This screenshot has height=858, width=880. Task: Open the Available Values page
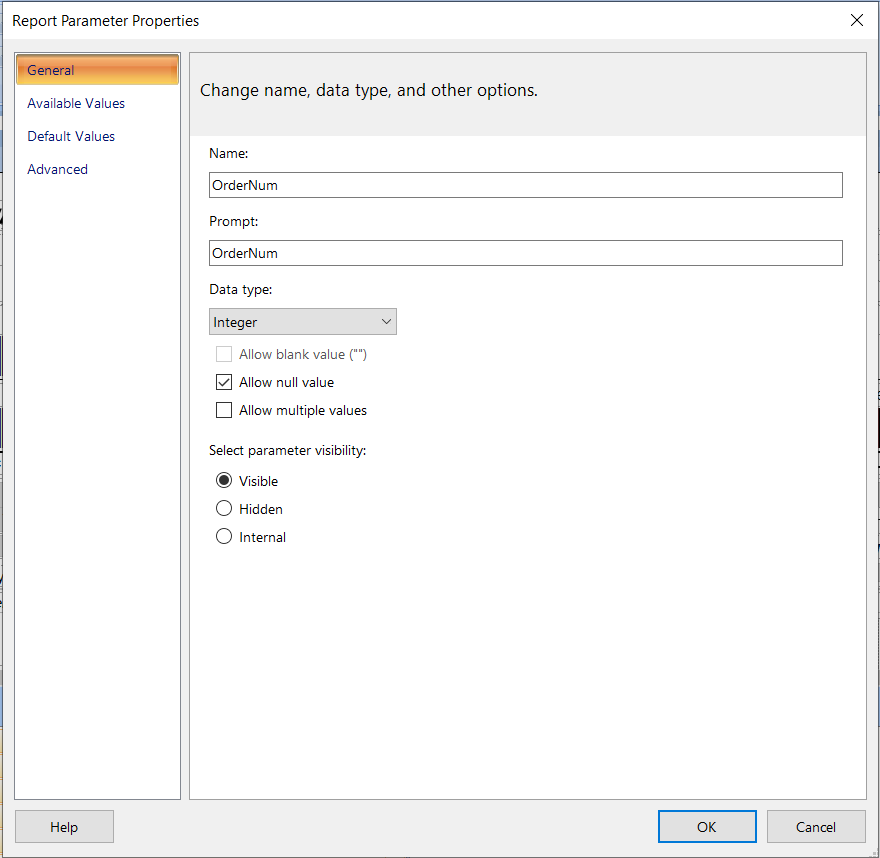coord(76,103)
